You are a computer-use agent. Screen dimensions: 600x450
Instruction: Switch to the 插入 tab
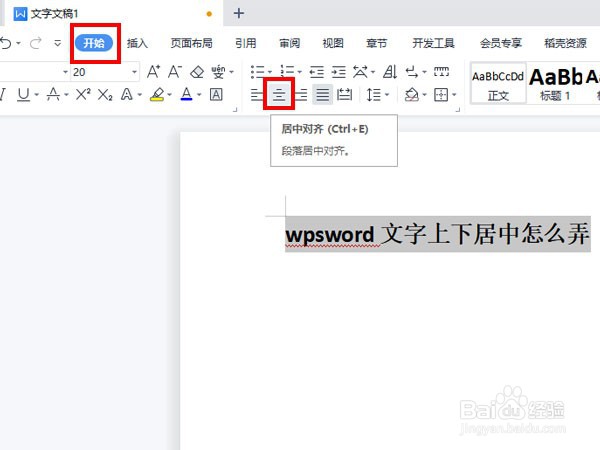(x=137, y=43)
